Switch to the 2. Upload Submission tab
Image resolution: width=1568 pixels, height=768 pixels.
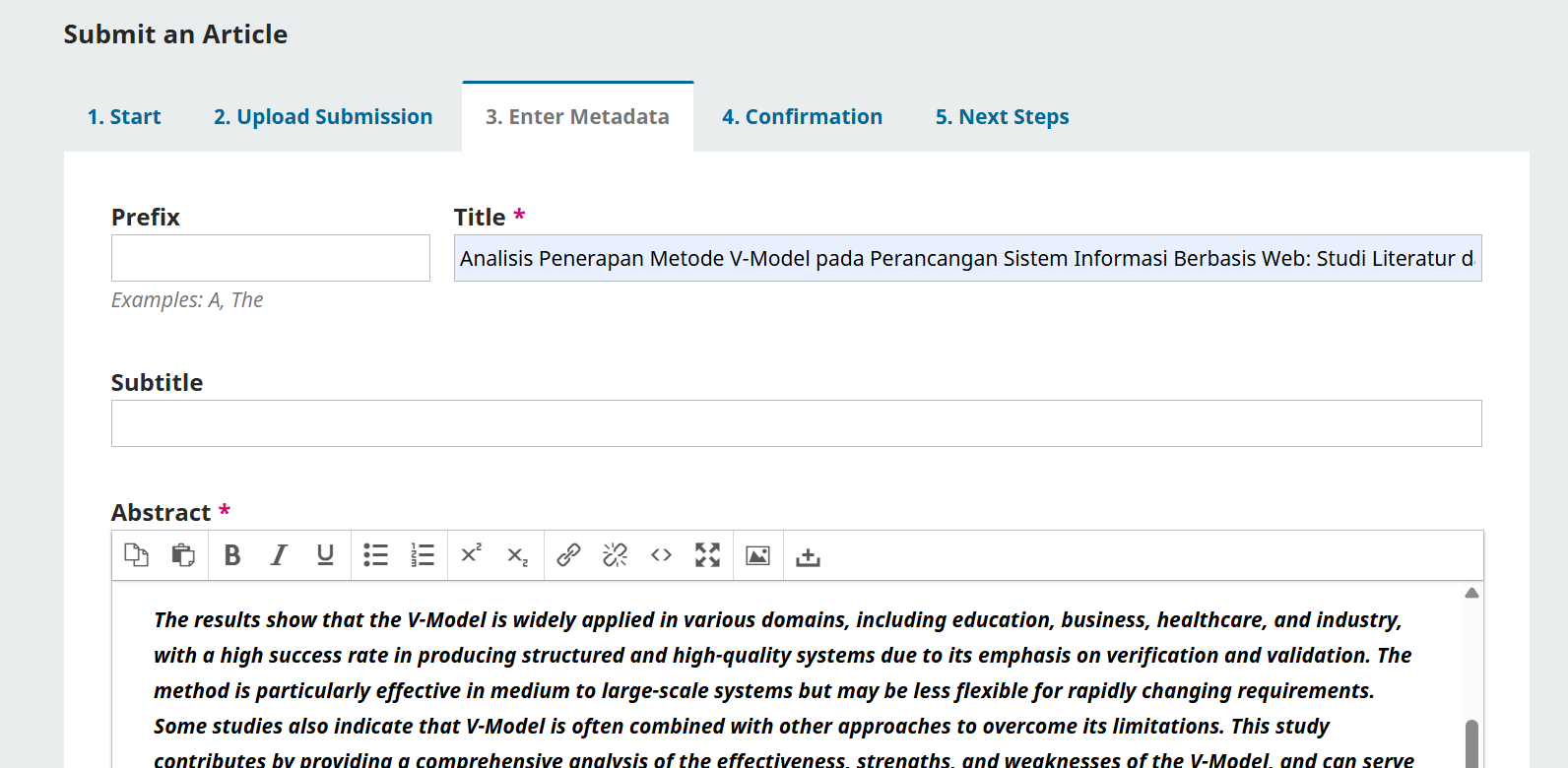pyautogui.click(x=323, y=117)
